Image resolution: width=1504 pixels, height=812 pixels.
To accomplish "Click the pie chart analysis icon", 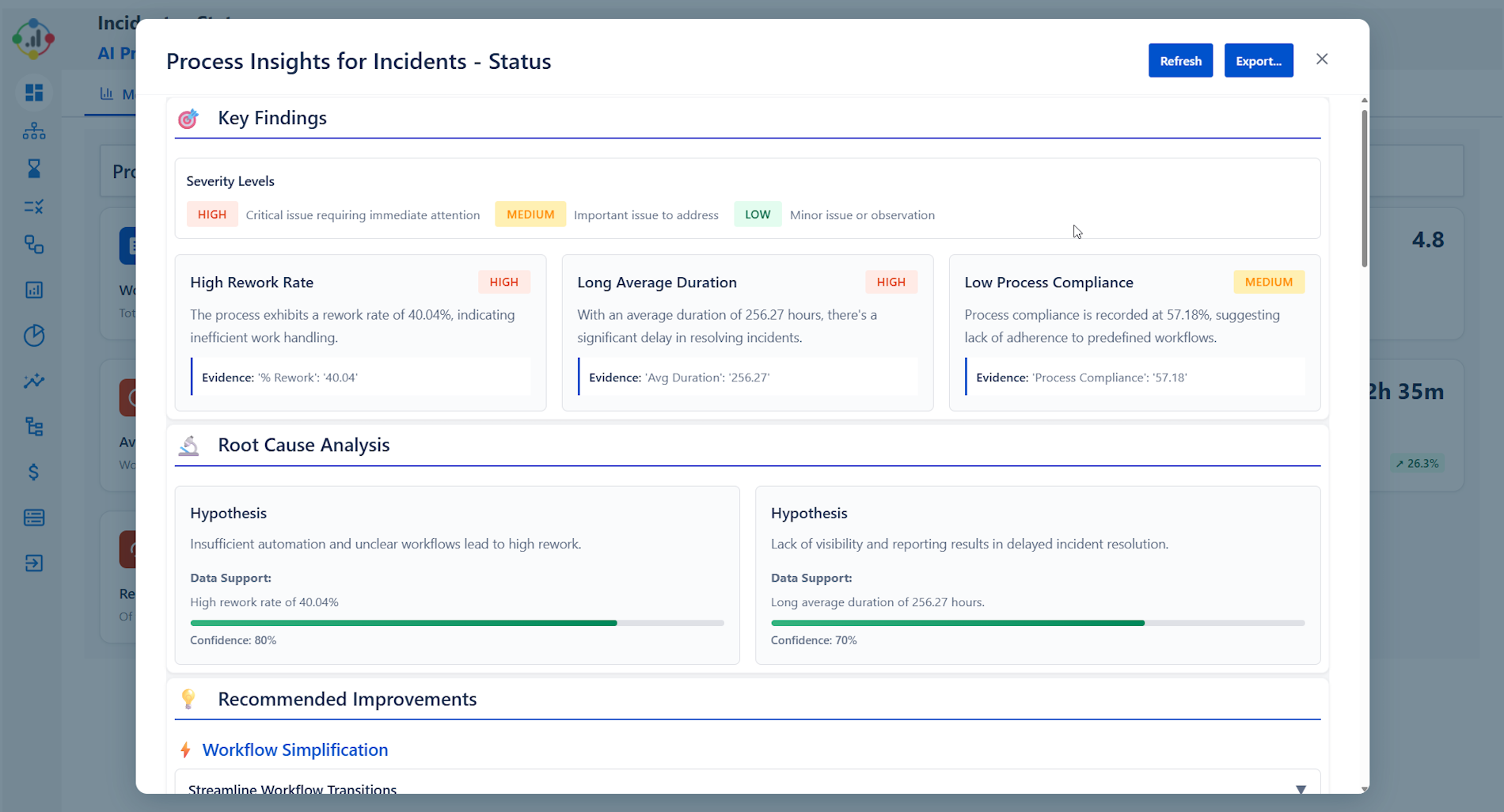I will click(34, 335).
